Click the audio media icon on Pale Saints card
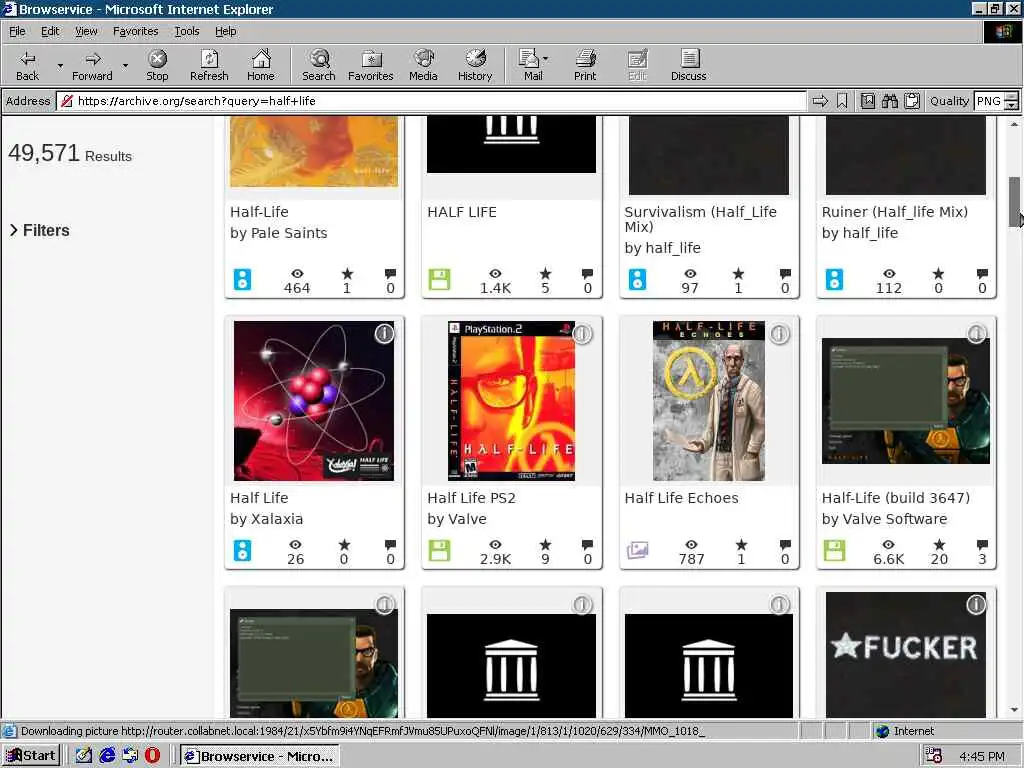 (242, 279)
